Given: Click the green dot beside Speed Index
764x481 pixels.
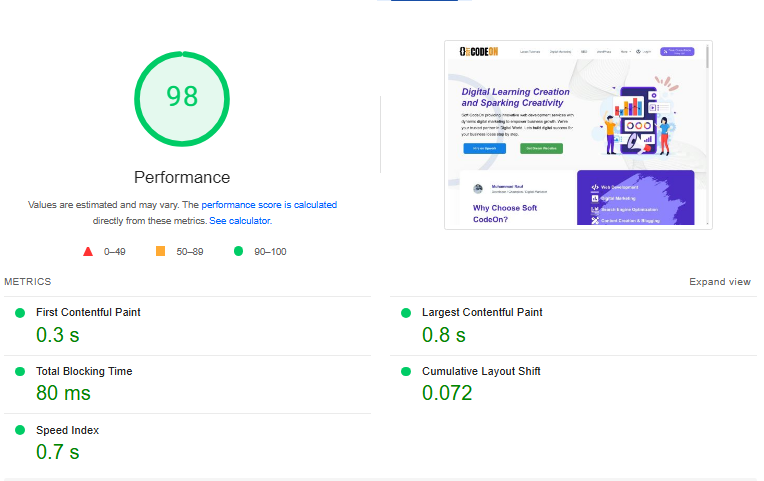Looking at the screenshot, I should pyautogui.click(x=20, y=430).
